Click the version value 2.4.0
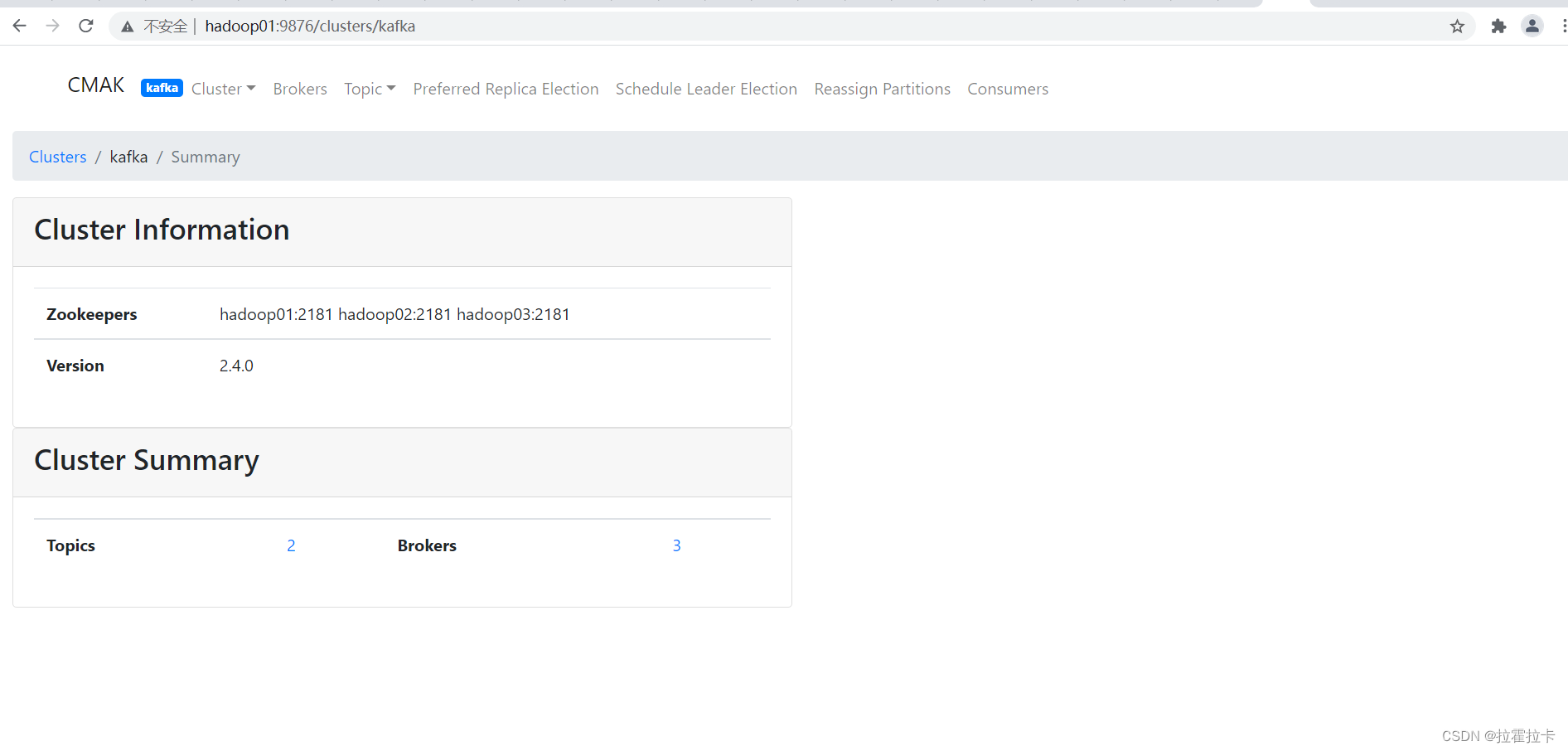 coord(236,366)
